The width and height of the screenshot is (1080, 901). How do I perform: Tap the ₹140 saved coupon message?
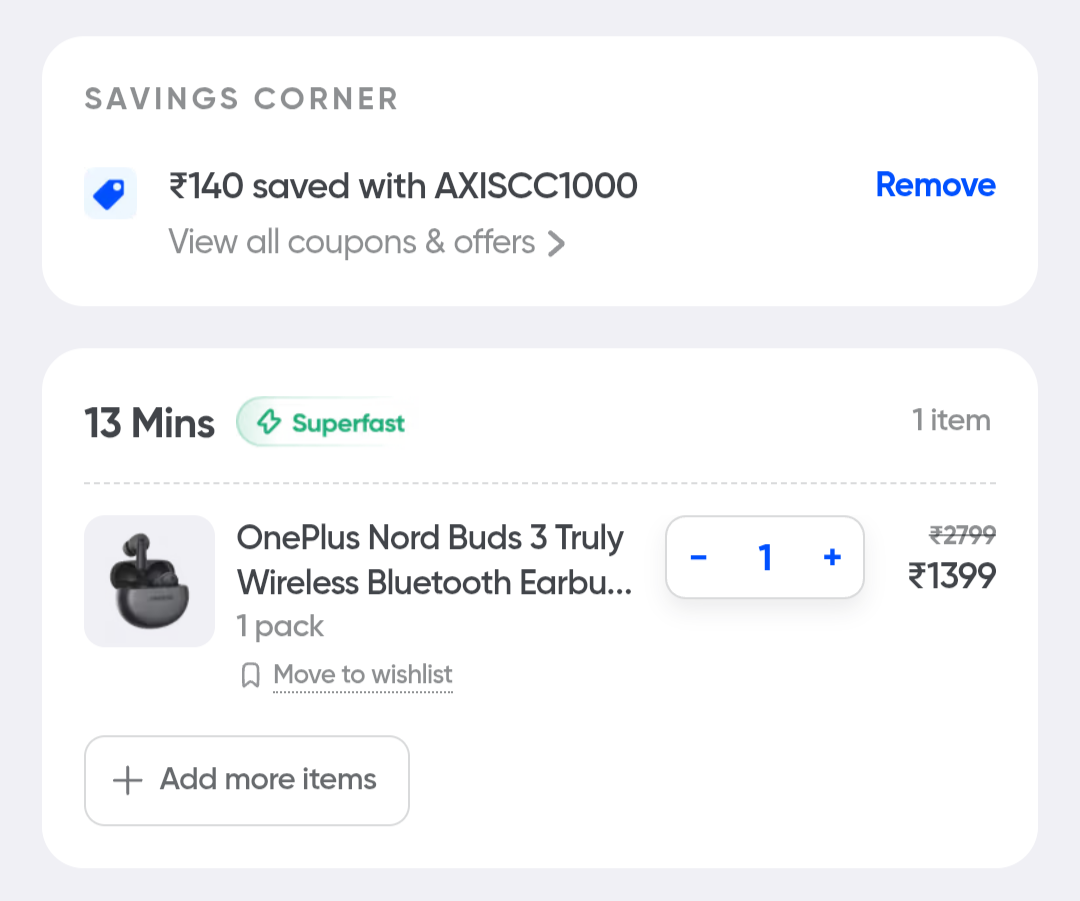403,186
